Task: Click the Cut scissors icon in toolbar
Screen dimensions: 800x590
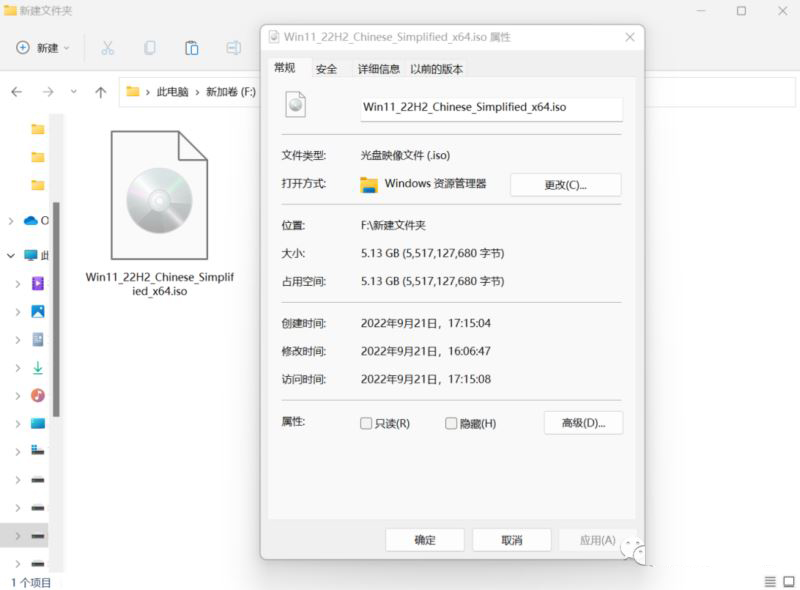Action: point(108,48)
